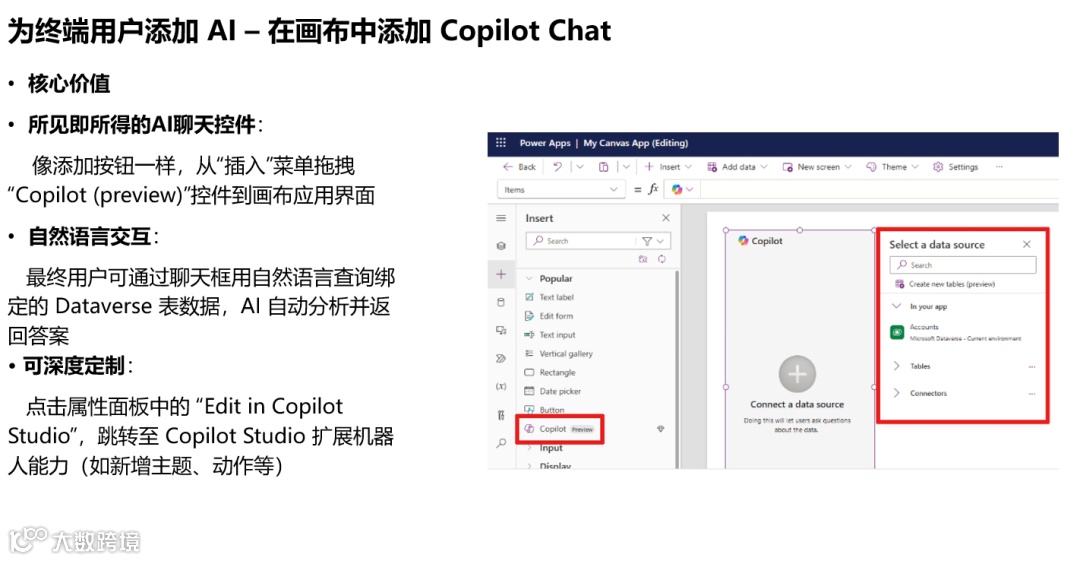1080x561 pixels.
Task: Click the green Accounts Dataverse icon
Action: pyautogui.click(x=897, y=332)
